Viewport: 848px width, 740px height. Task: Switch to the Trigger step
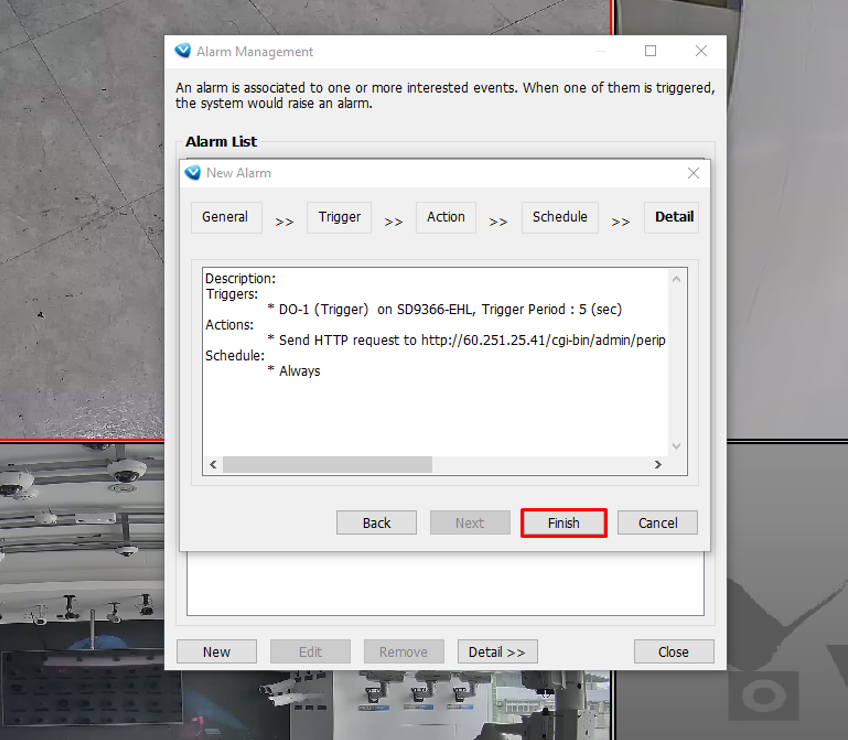[339, 217]
